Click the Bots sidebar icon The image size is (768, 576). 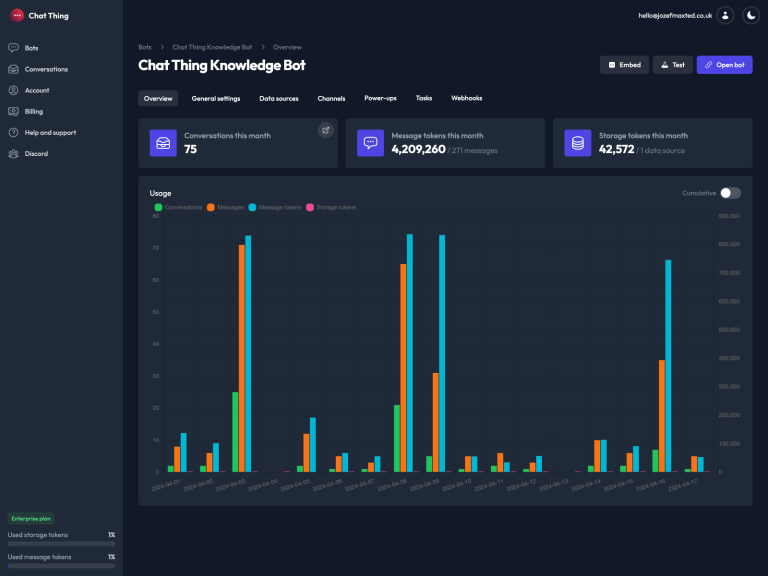(13, 48)
